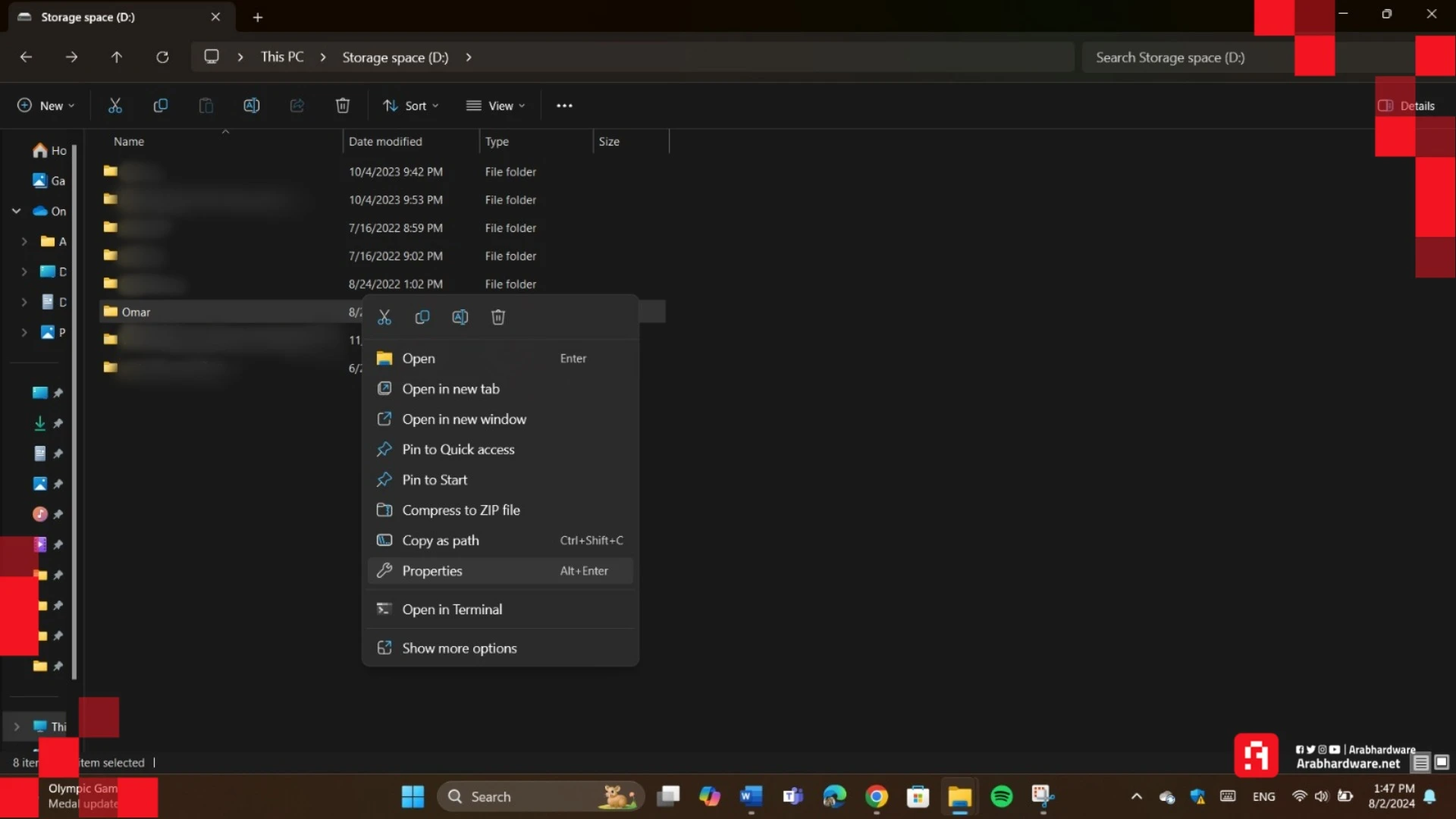The width and height of the screenshot is (1456, 819).
Task: Click the toolbar Delete trash icon
Action: 343,105
